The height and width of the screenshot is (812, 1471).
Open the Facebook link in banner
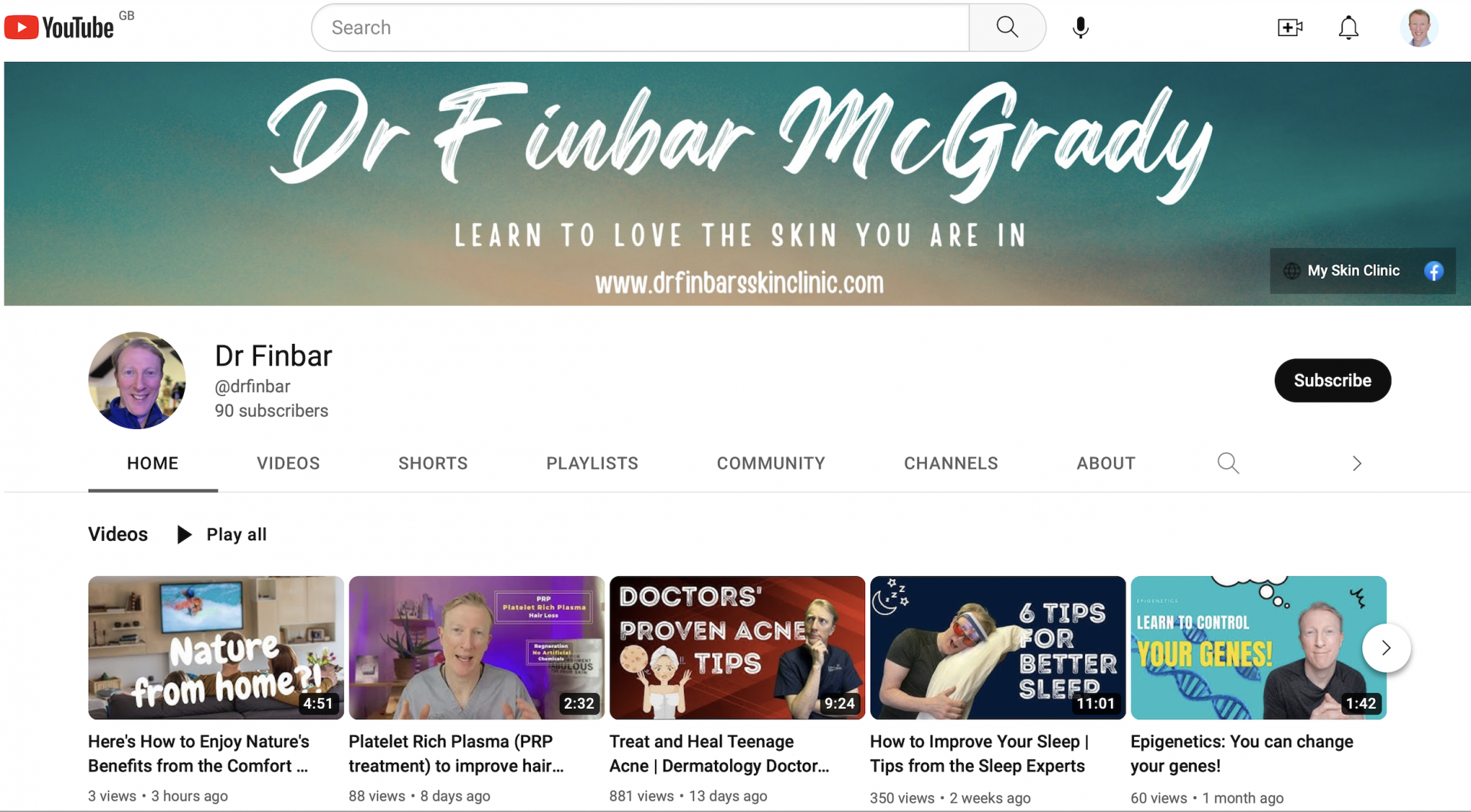pos(1433,271)
